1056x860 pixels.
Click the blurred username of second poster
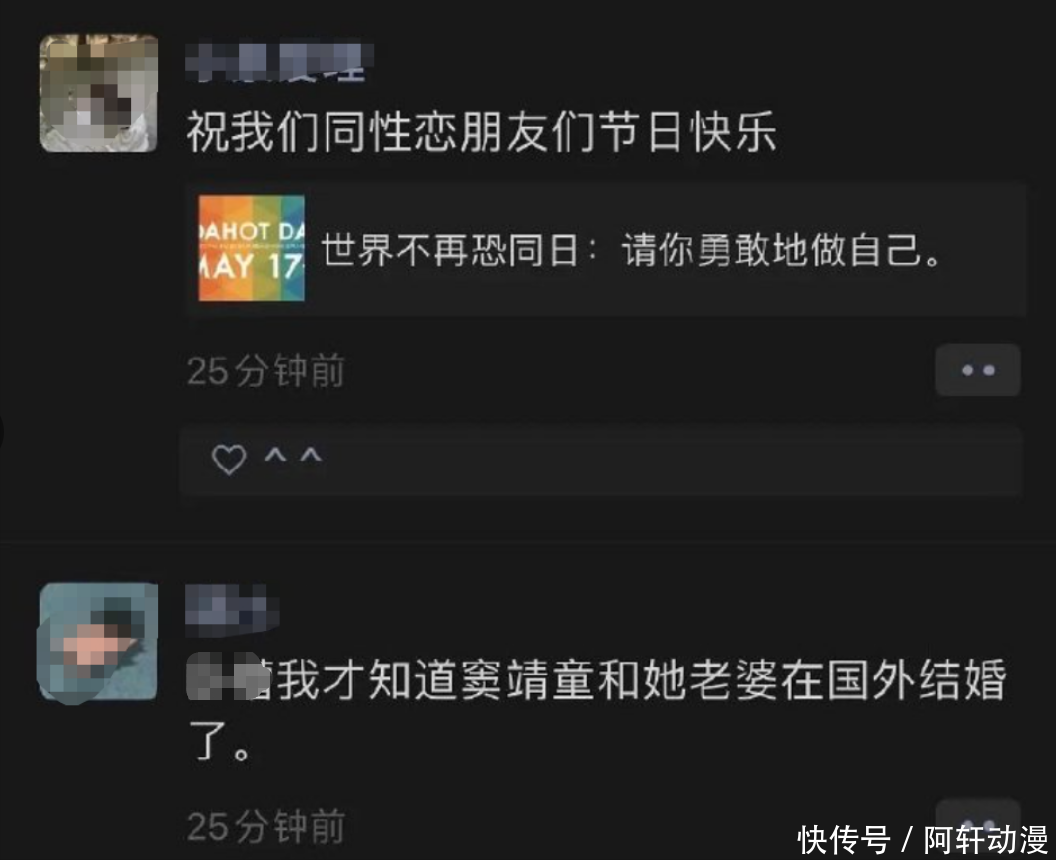click(231, 611)
